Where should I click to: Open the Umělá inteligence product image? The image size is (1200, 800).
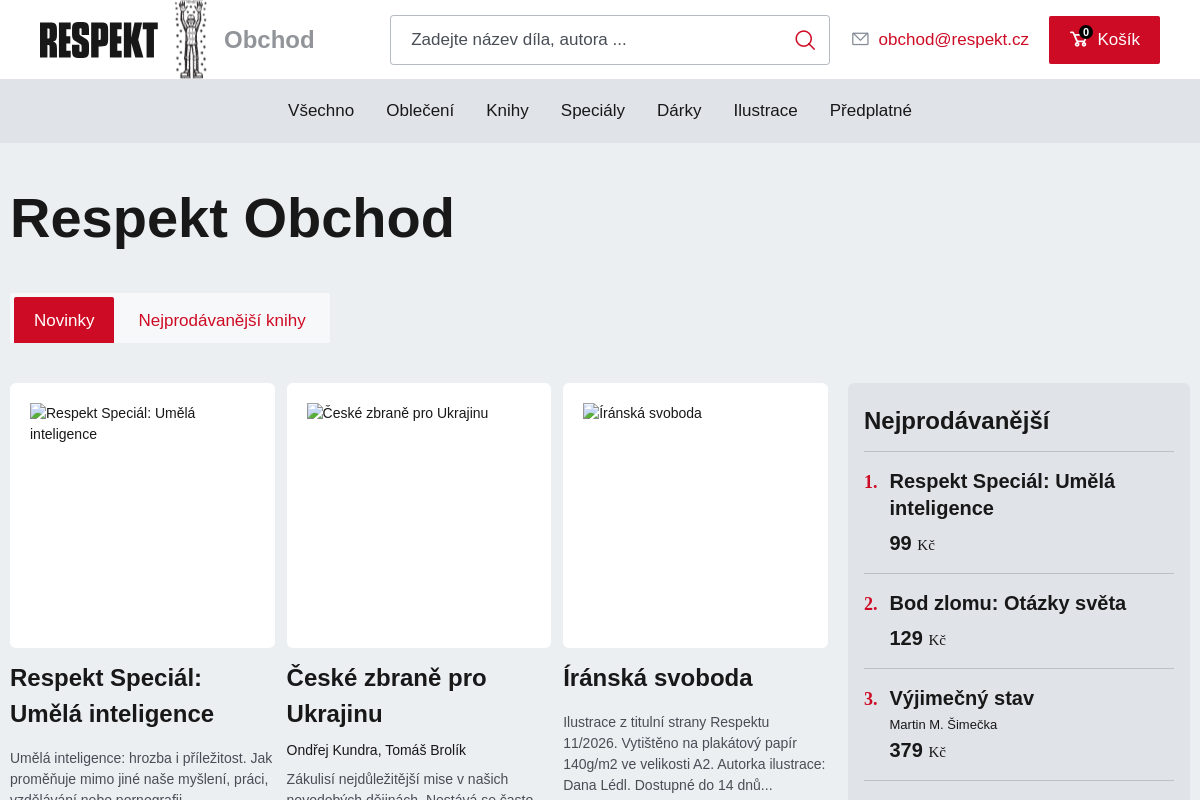(142, 515)
